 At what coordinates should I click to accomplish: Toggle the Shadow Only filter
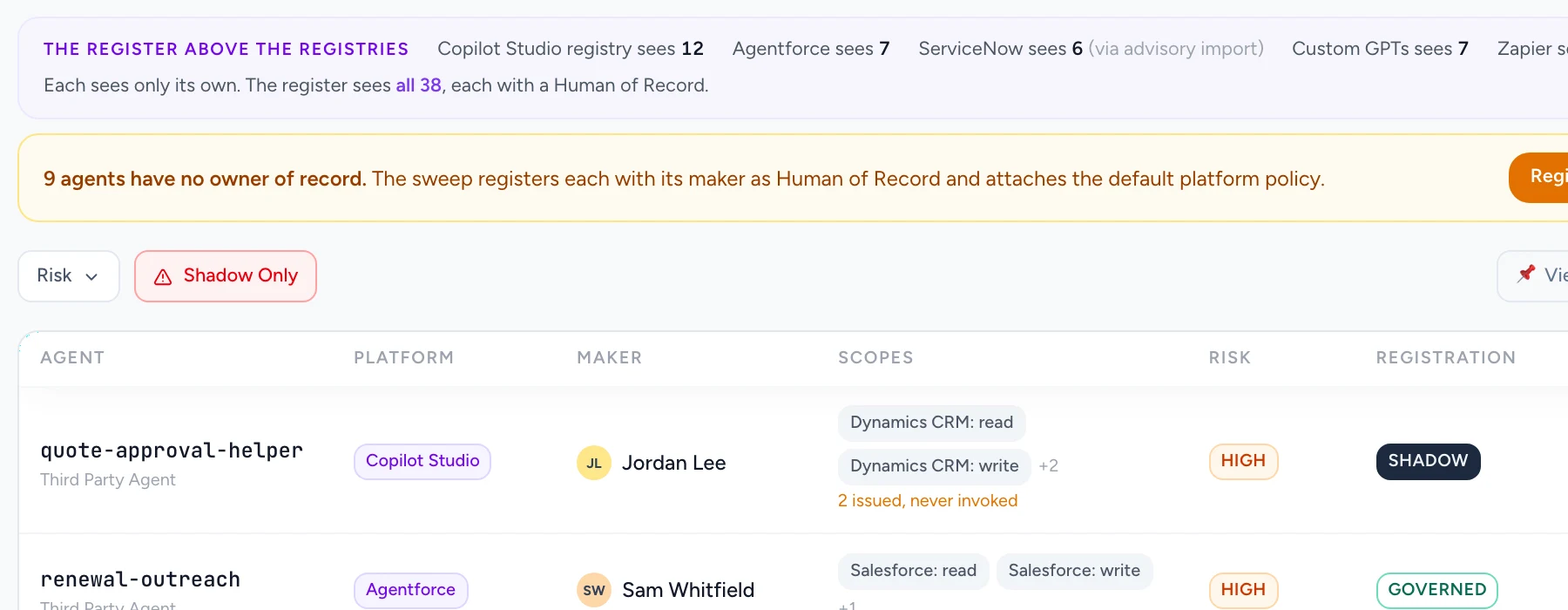coord(226,276)
